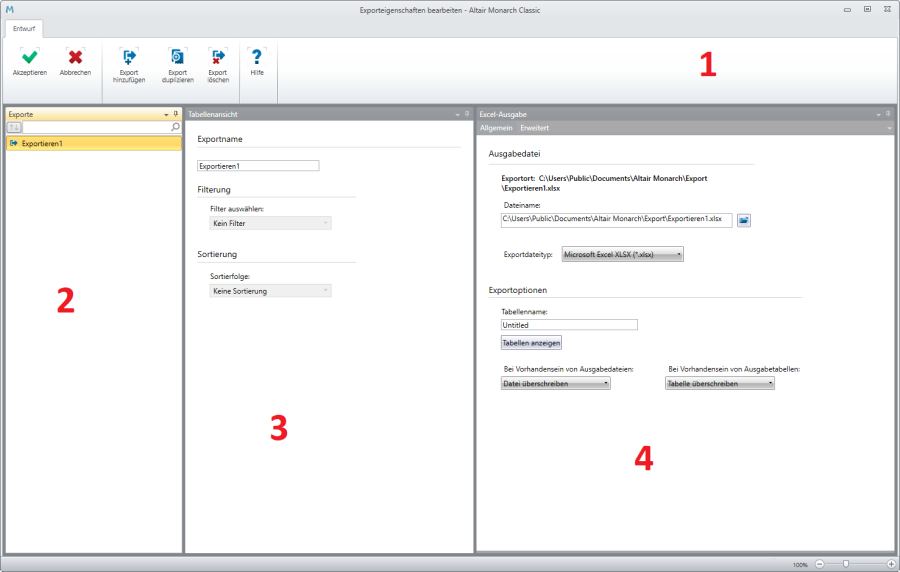Switch to the Erweitert tab

[534, 128]
